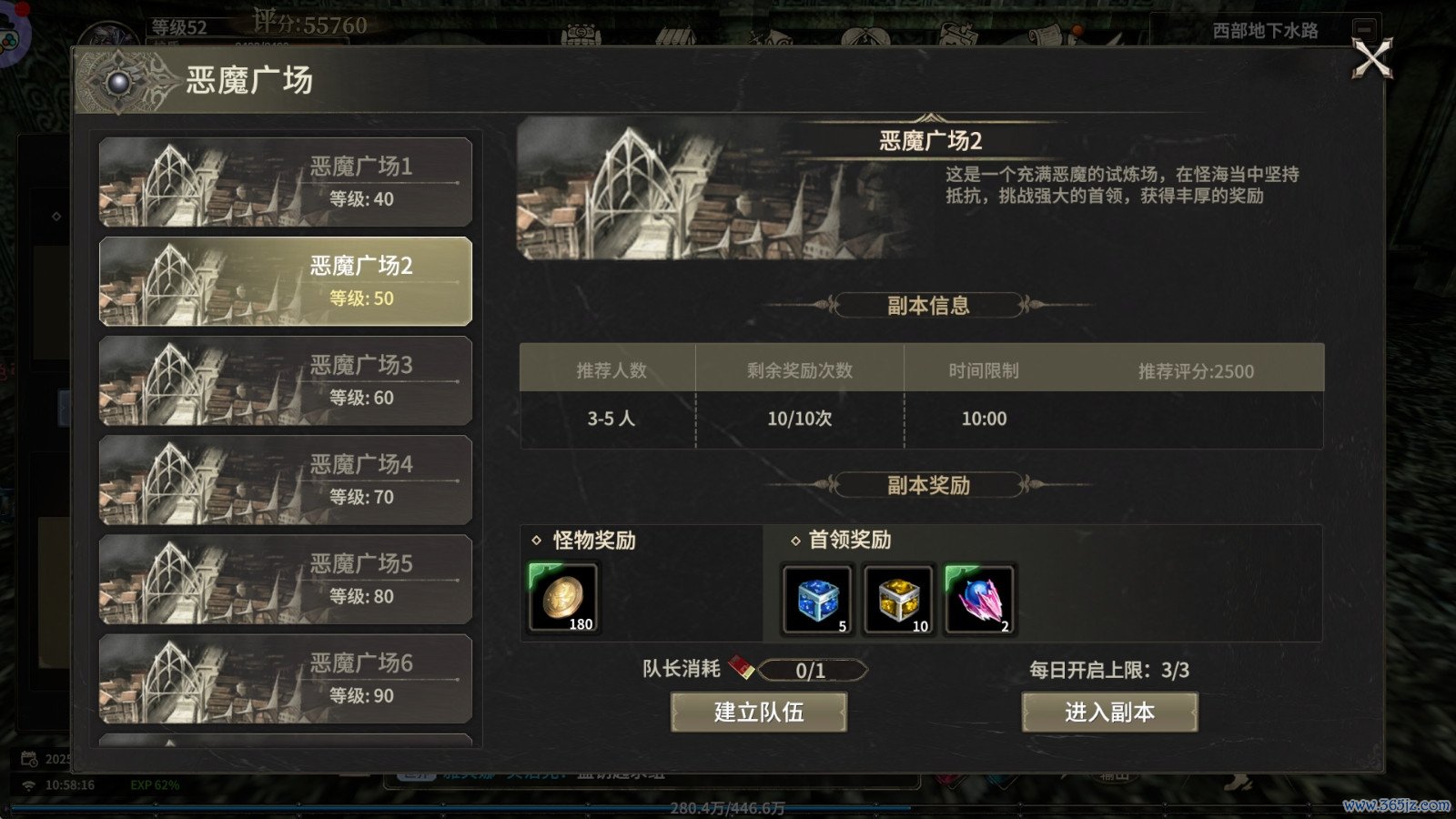The width and height of the screenshot is (1456, 819).
Task: Click the calendar icon in bottom-left status bar
Action: click(x=29, y=759)
